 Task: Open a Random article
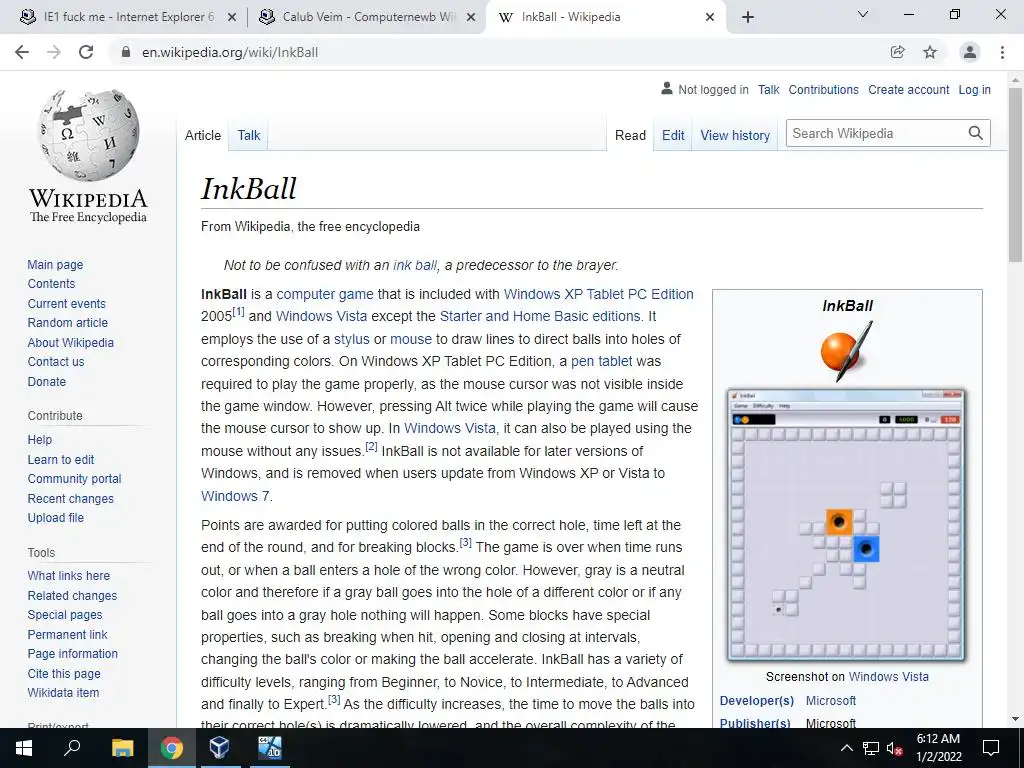(67, 323)
